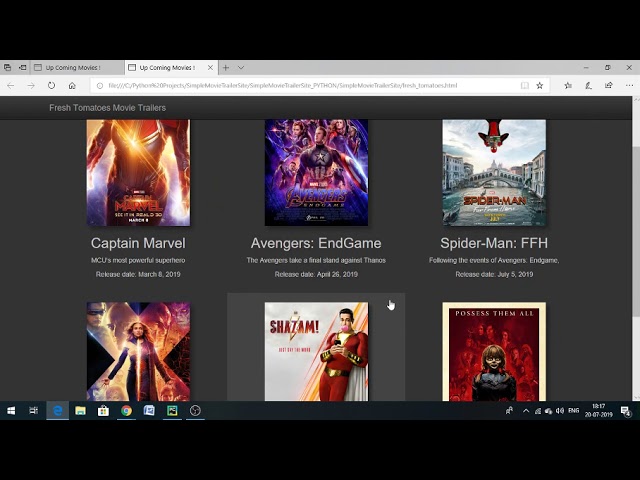
Task: Click the Spider-Man: FFH title
Action: (x=494, y=243)
